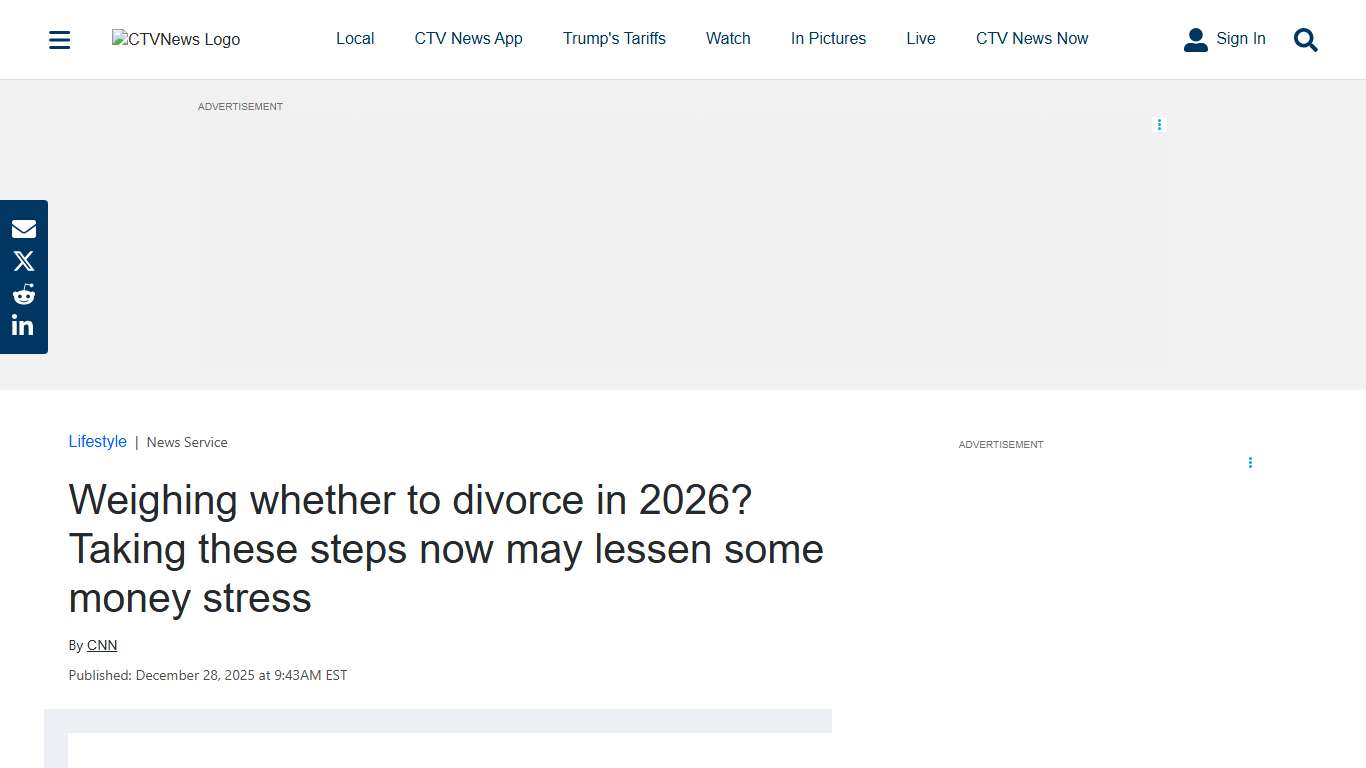Click the CTV News logo
Image resolution: width=1366 pixels, height=768 pixels.
175,39
